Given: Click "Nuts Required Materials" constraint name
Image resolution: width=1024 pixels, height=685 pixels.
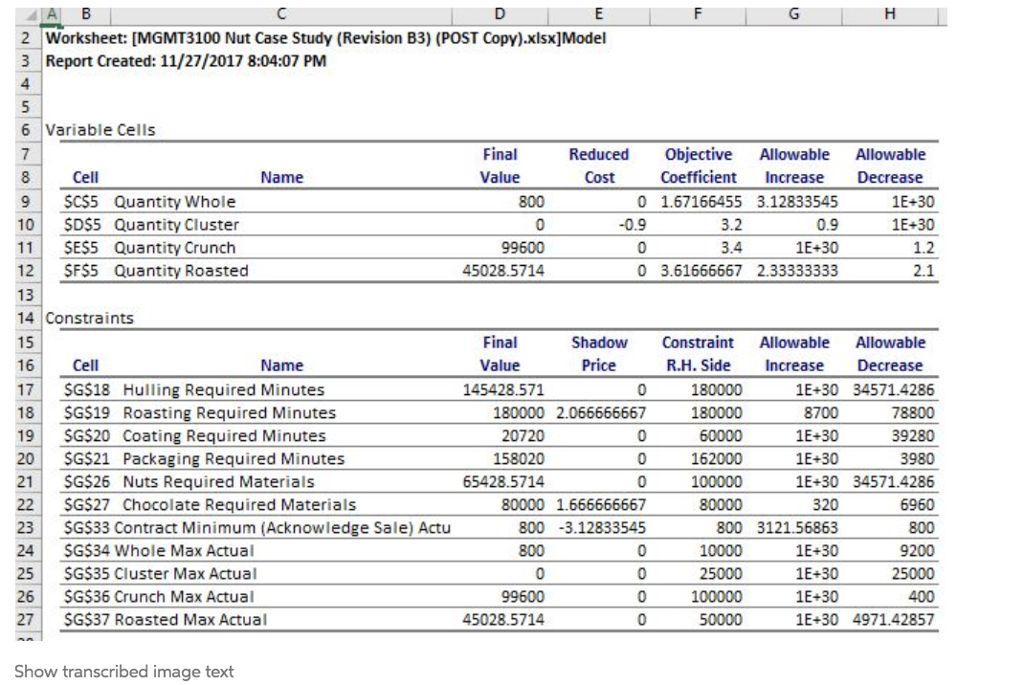Looking at the screenshot, I should coord(218,481).
